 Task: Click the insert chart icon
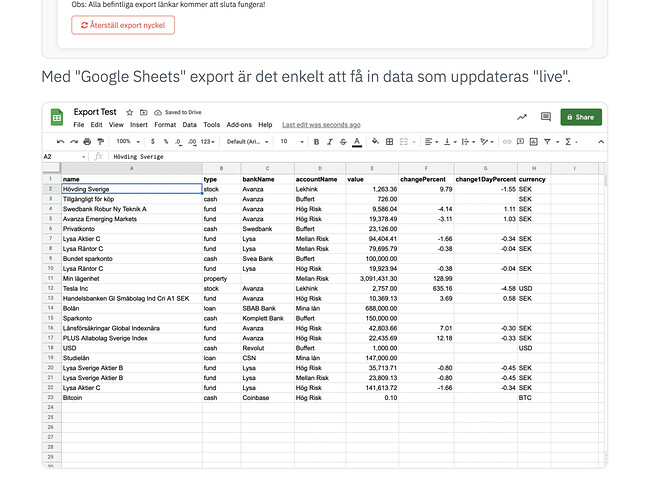(534, 142)
